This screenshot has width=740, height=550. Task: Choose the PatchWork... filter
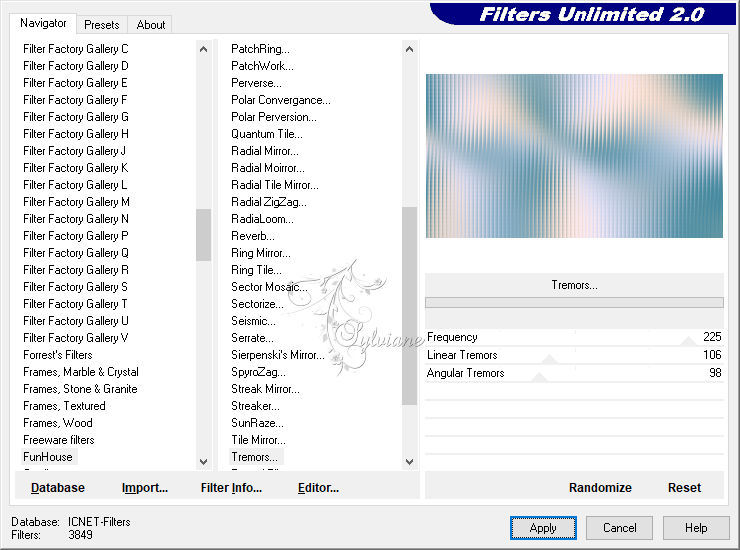coord(262,66)
